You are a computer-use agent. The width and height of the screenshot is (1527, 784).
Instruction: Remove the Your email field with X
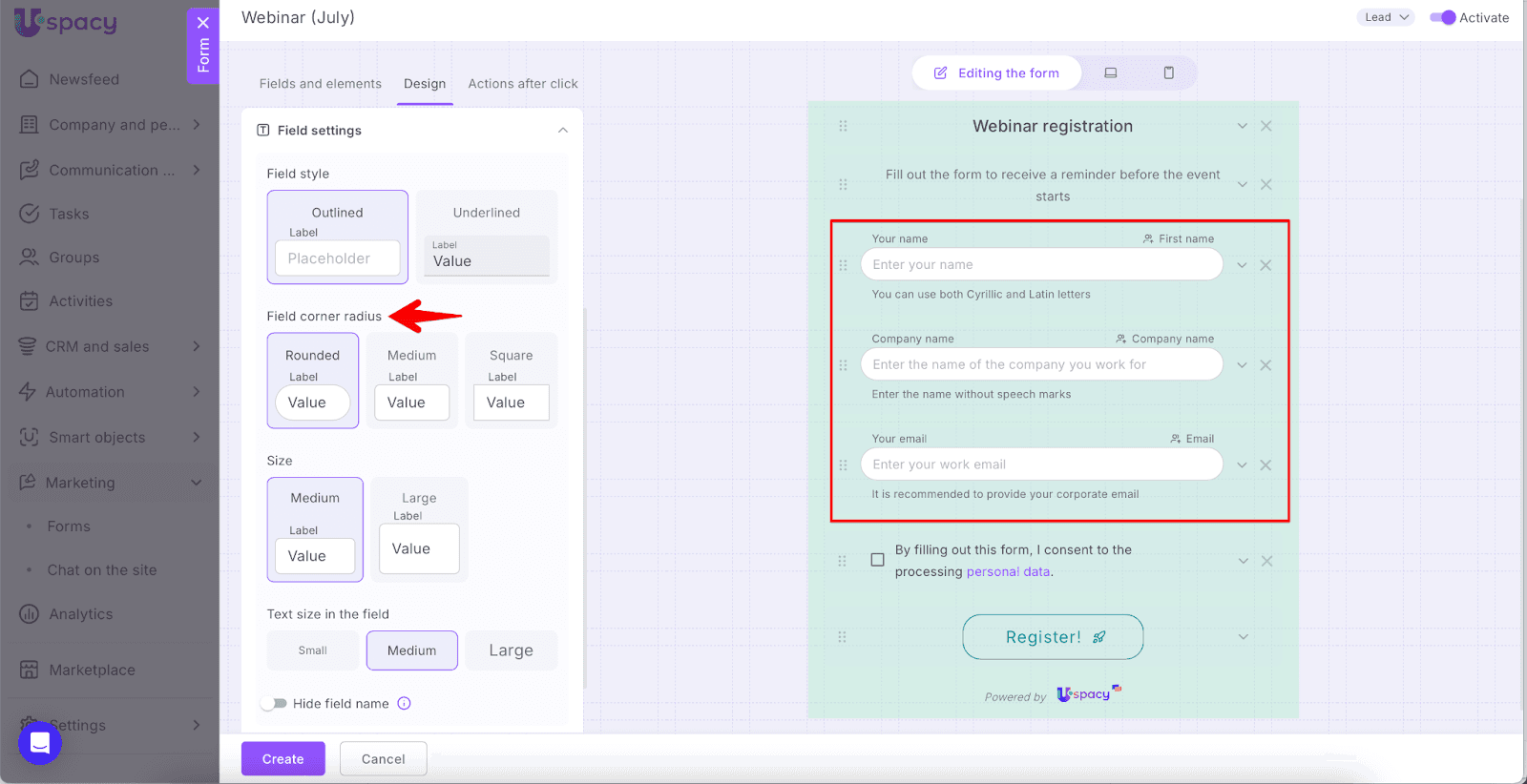coord(1266,465)
